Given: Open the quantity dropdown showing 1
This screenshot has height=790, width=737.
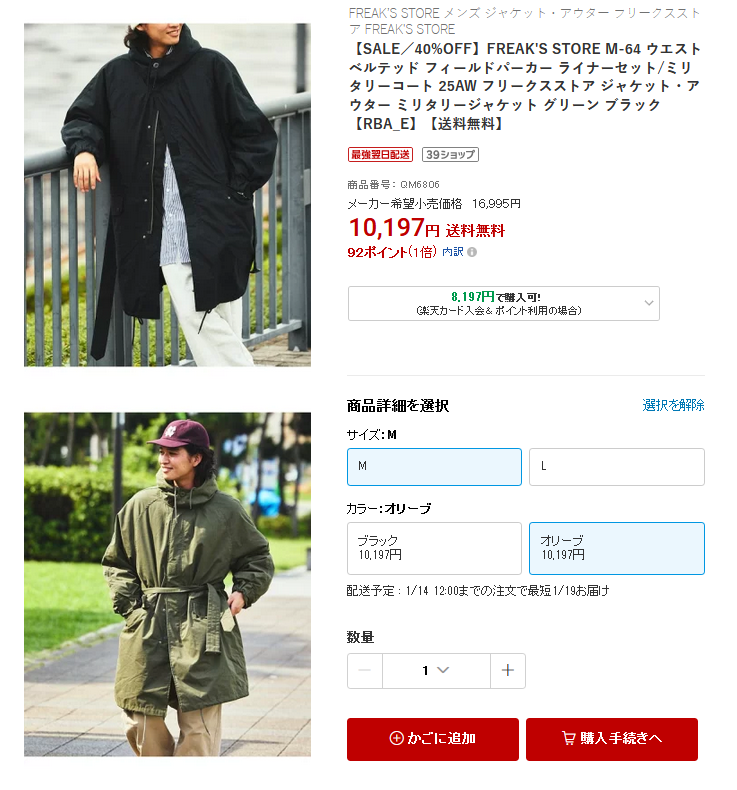Looking at the screenshot, I should (x=436, y=670).
